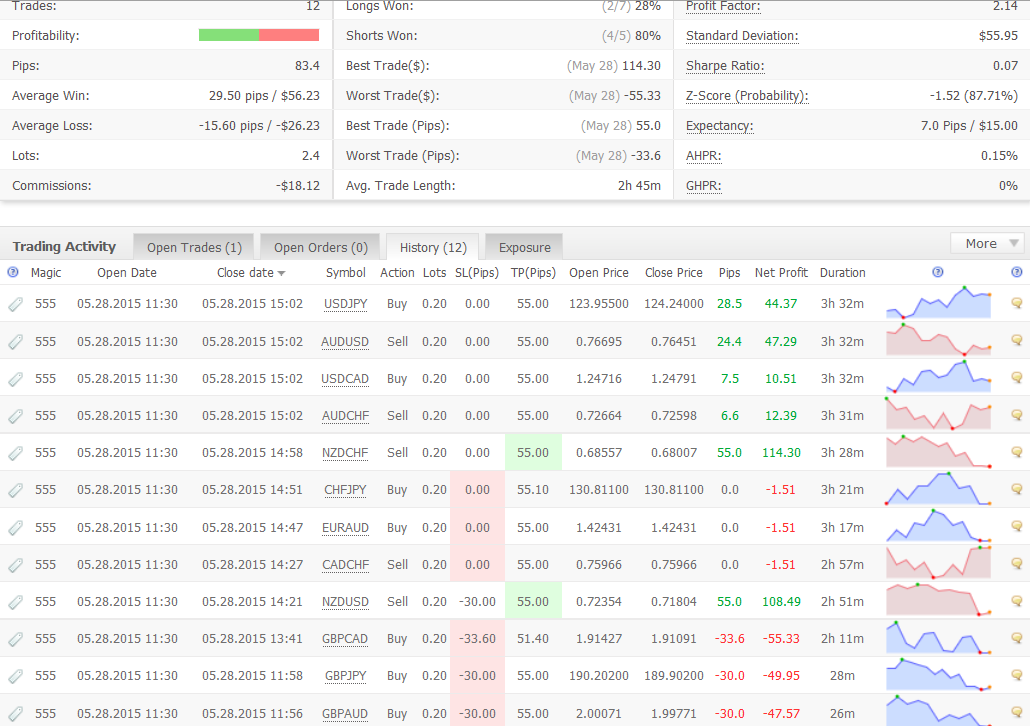Click the tag icon on the AUDUSD row
Viewport: 1030px width, 726px height.
pyautogui.click(x=16, y=342)
